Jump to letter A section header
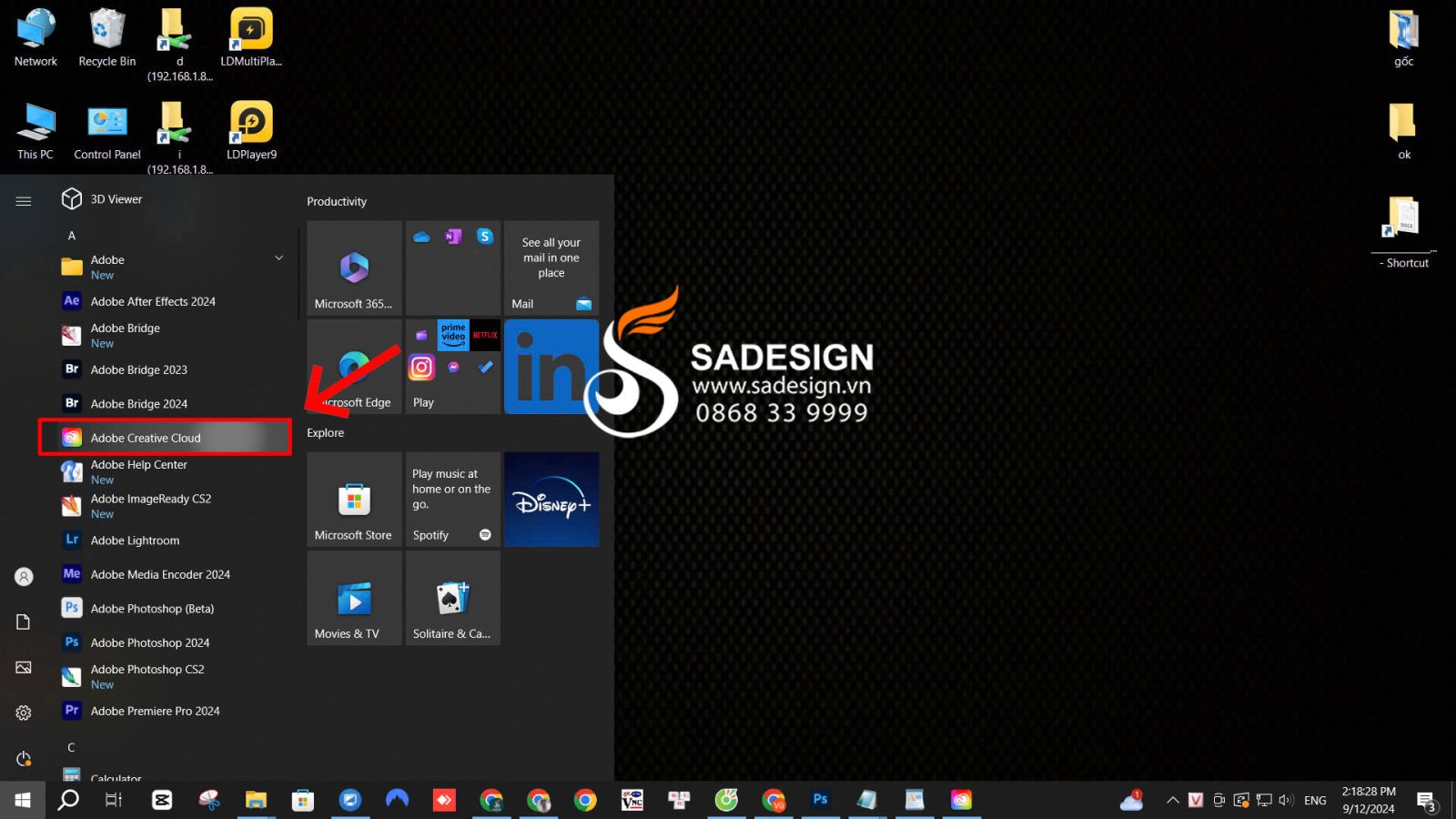Image resolution: width=1456 pixels, height=819 pixels. coord(72,236)
